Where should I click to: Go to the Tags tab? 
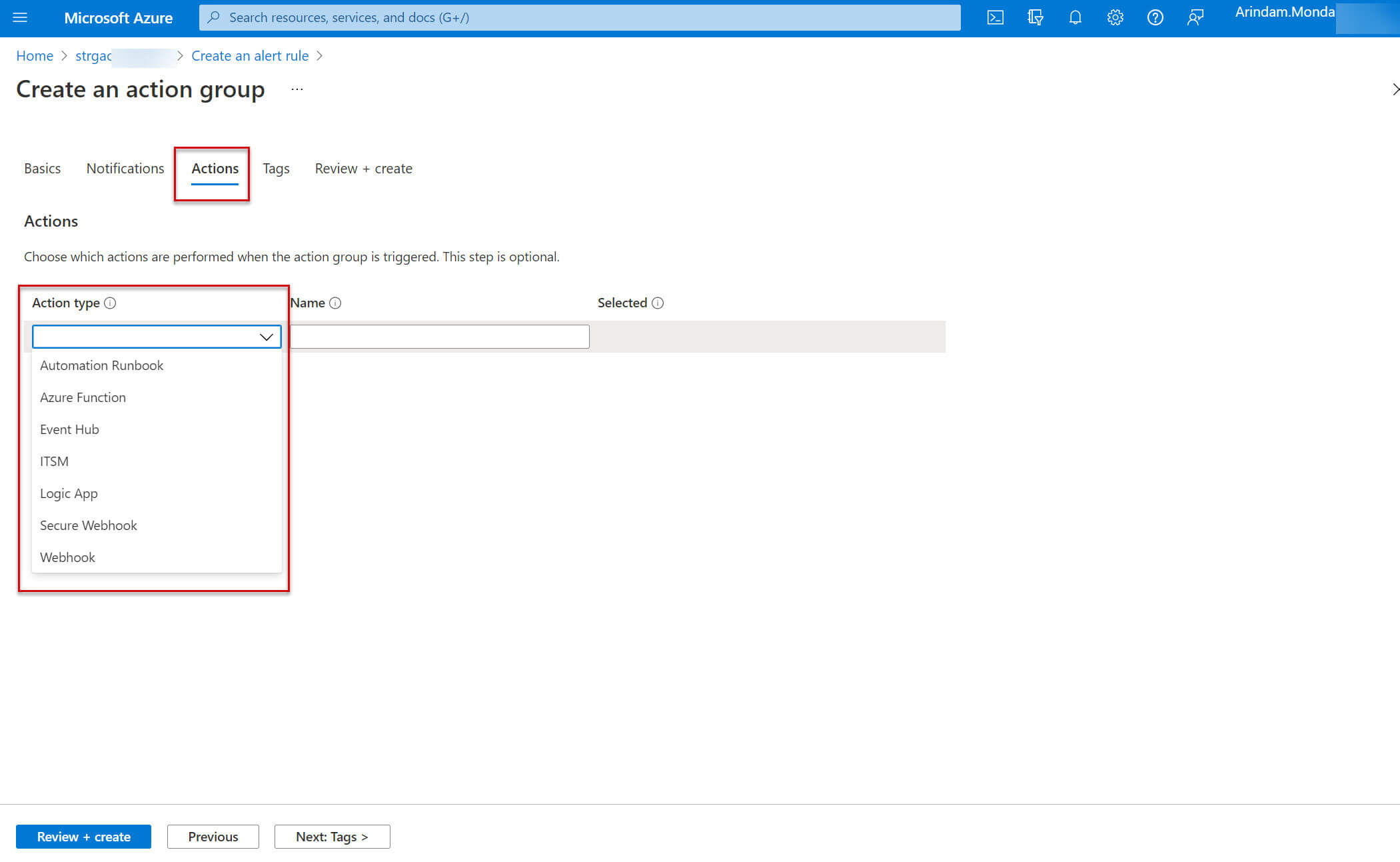coord(276,168)
